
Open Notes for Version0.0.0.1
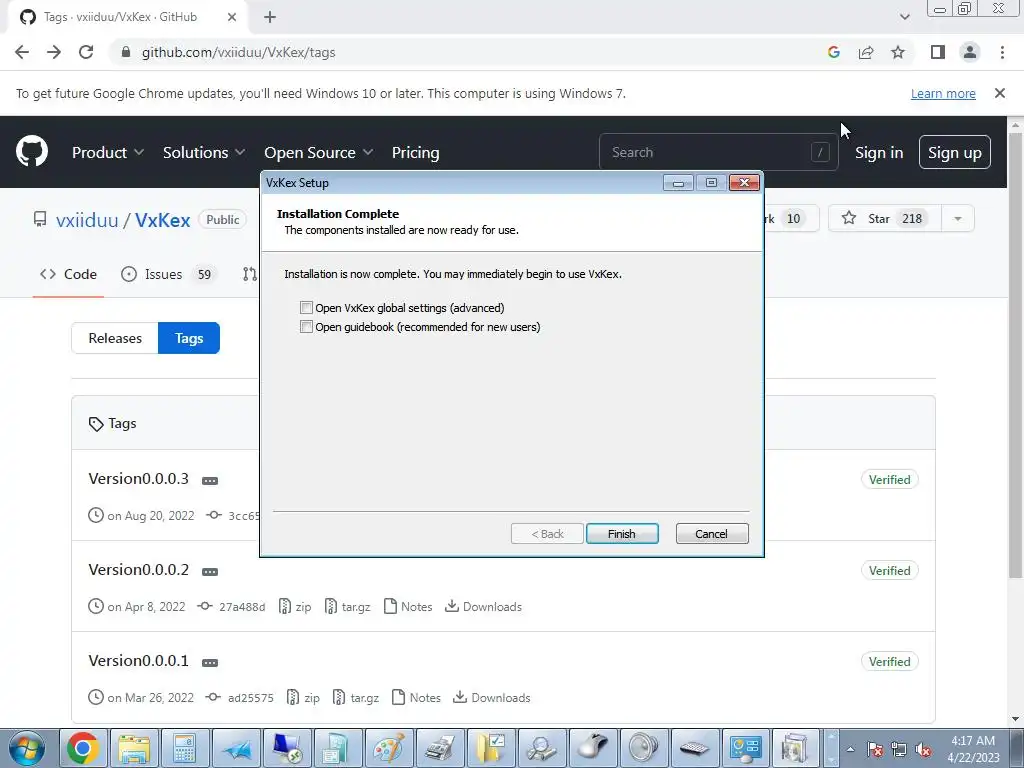[417, 697]
